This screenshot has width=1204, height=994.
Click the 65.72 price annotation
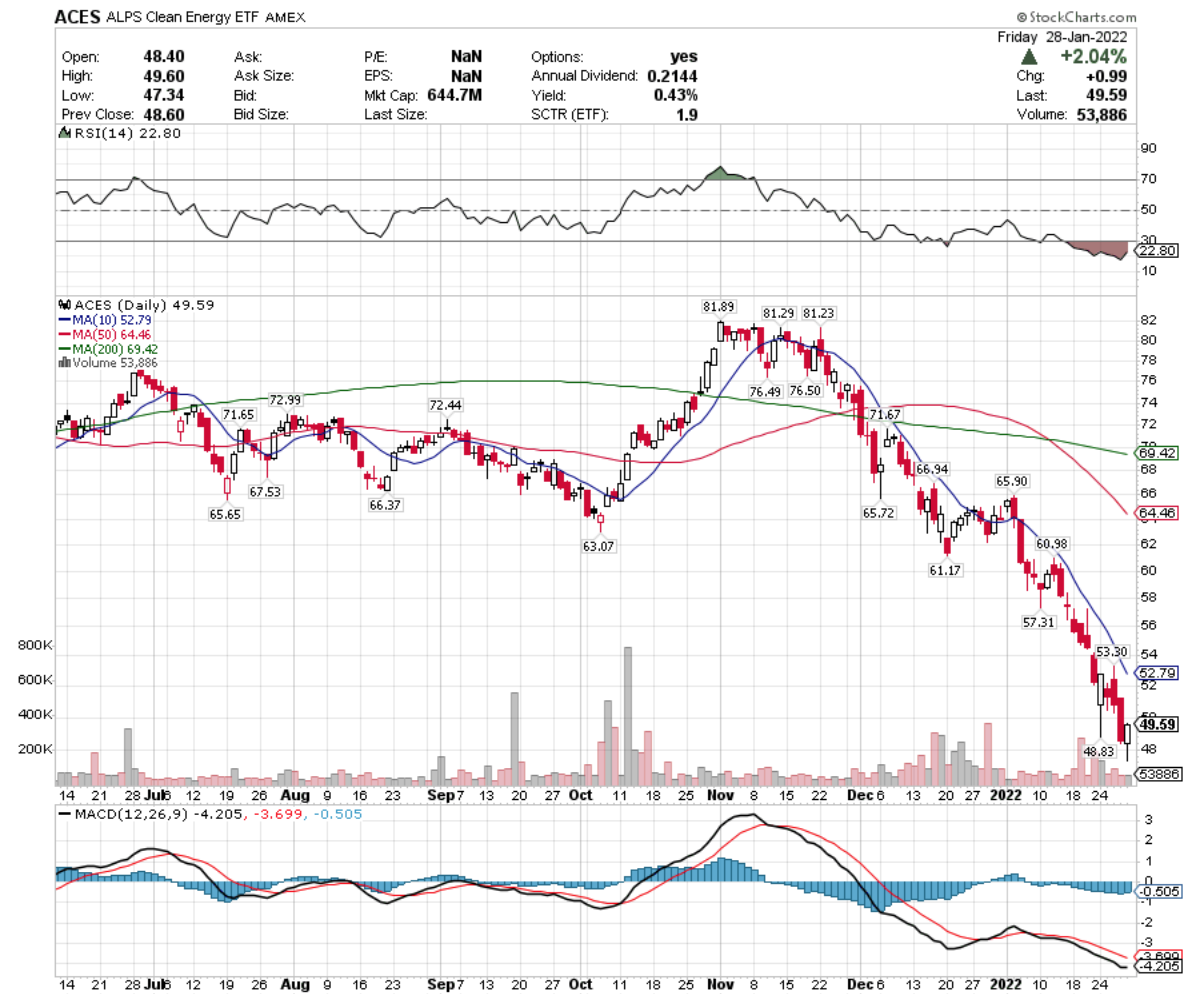click(879, 511)
